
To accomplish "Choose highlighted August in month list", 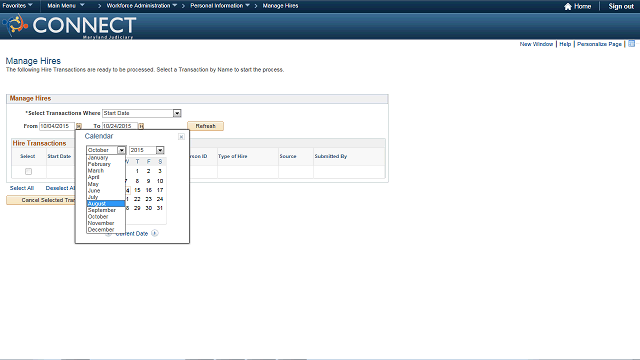I will click(106, 204).
